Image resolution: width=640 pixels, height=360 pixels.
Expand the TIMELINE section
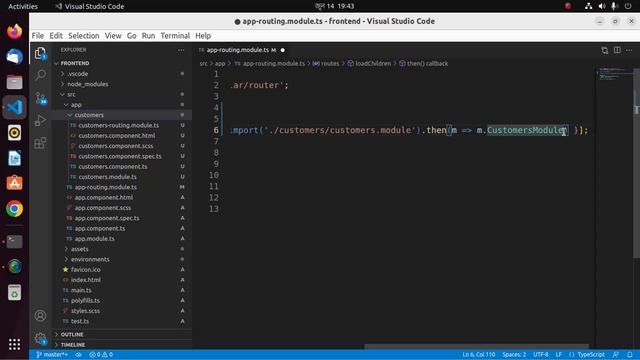coord(73,345)
